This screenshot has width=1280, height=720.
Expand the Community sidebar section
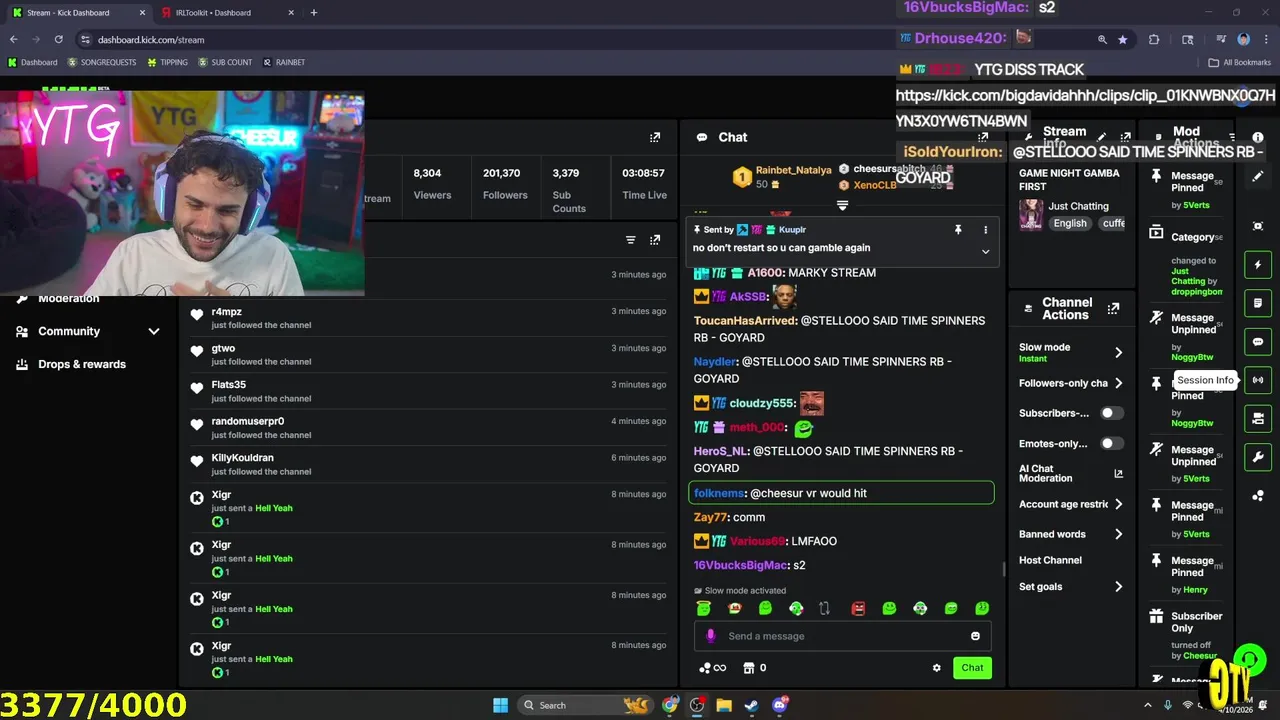pos(153,331)
